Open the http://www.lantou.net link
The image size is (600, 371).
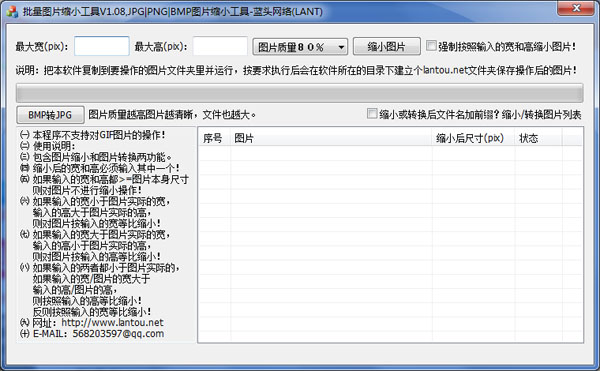[x=112, y=322]
